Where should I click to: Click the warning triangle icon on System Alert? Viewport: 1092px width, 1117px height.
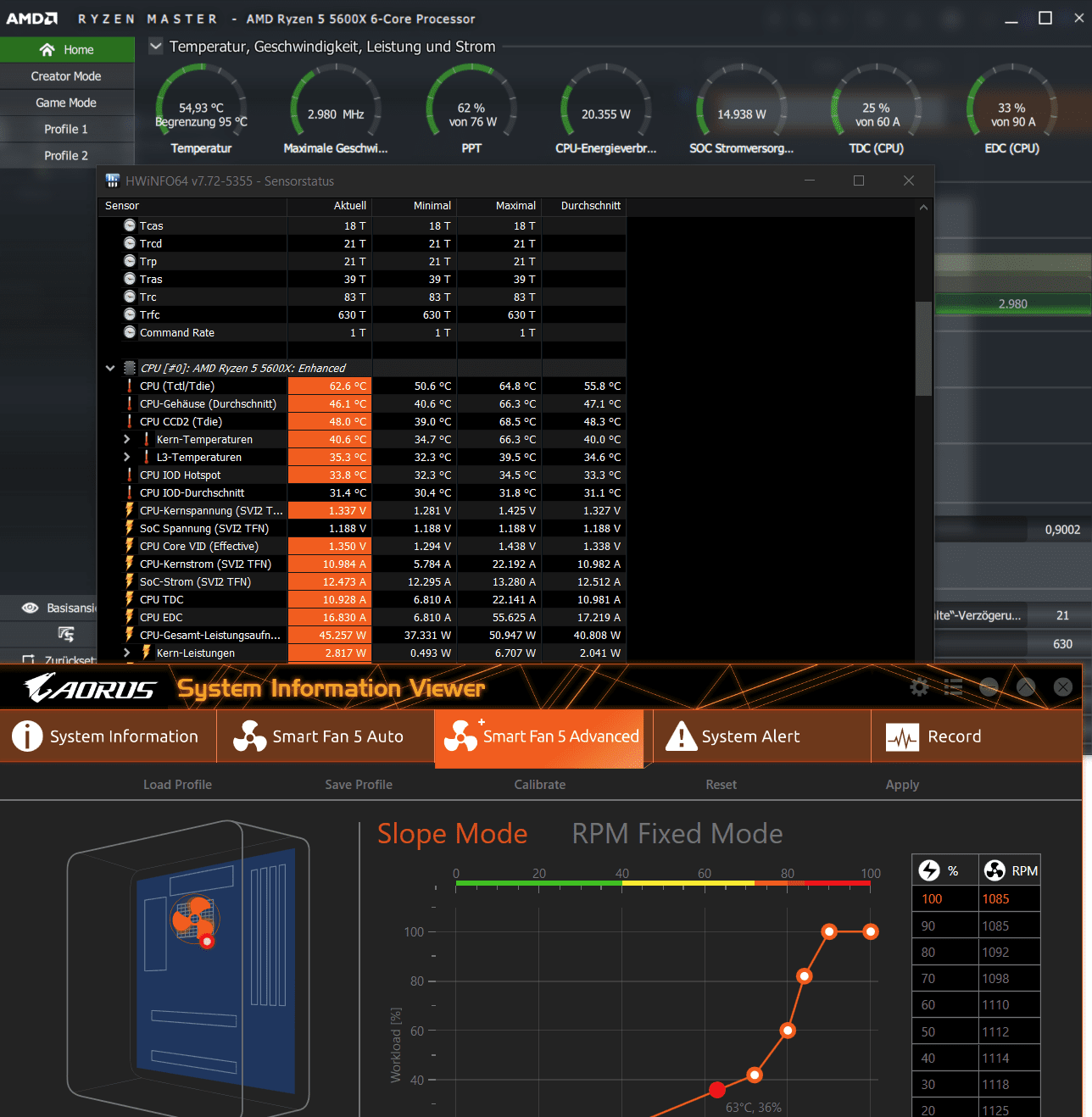tap(682, 736)
